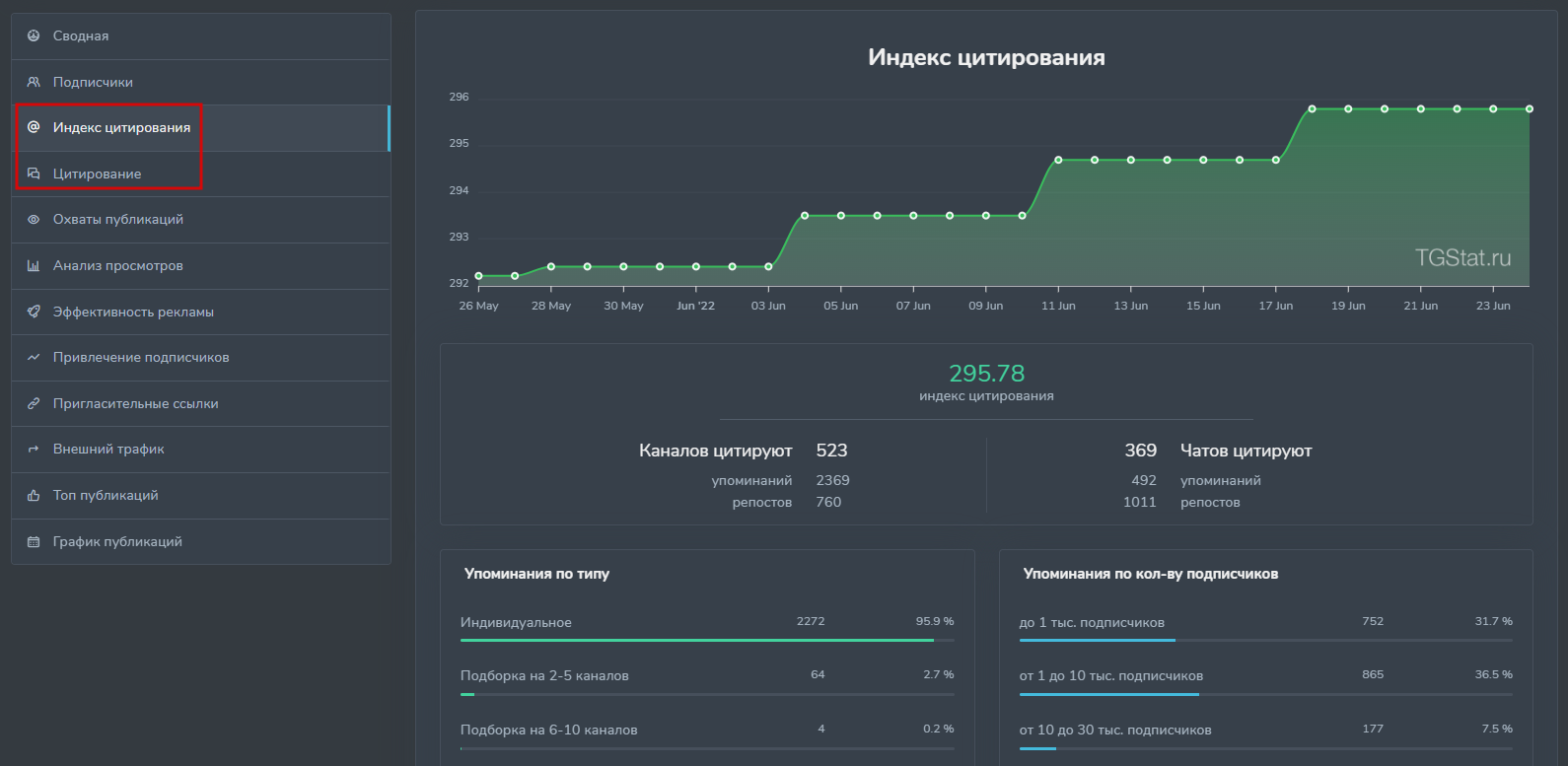Click the 492 chat mentions value
The width and height of the screenshot is (1568, 766).
1144,480
